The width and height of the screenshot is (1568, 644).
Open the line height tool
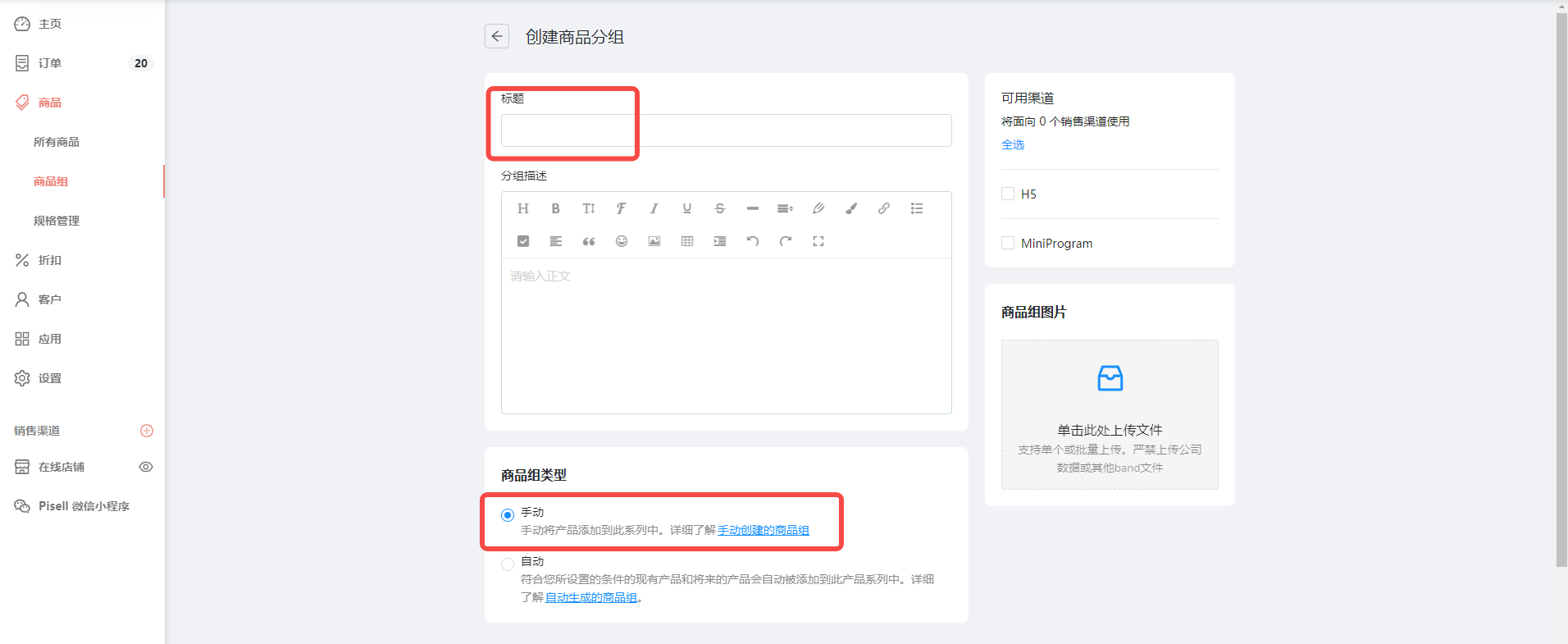point(786,208)
